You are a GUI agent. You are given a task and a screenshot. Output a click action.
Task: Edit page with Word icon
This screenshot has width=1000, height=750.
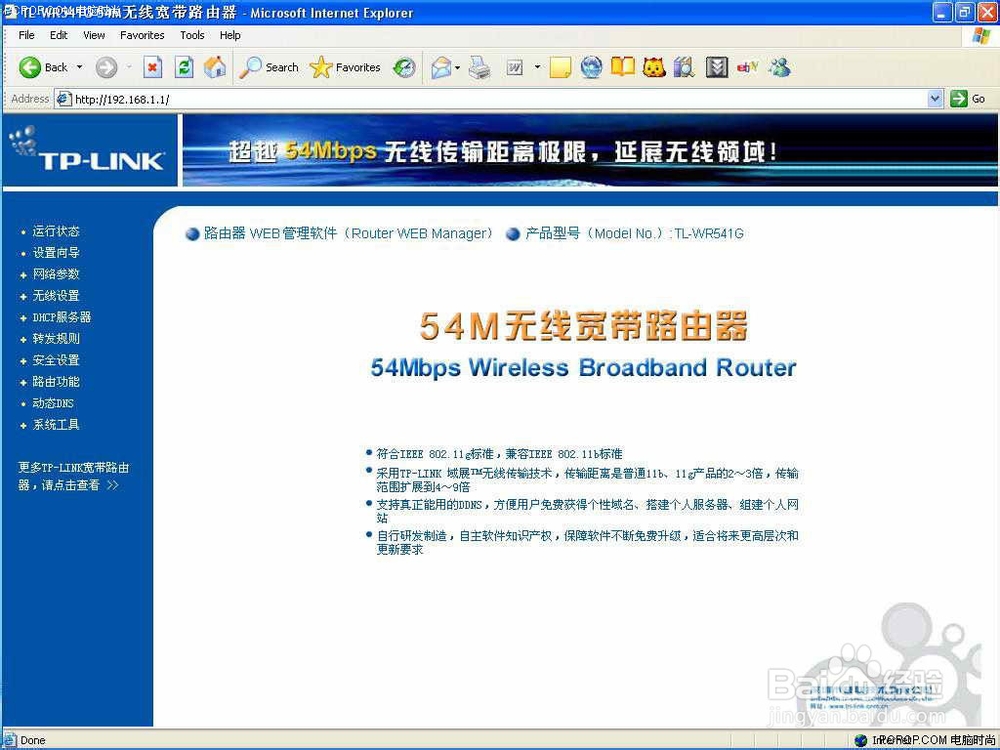pyautogui.click(x=514, y=67)
